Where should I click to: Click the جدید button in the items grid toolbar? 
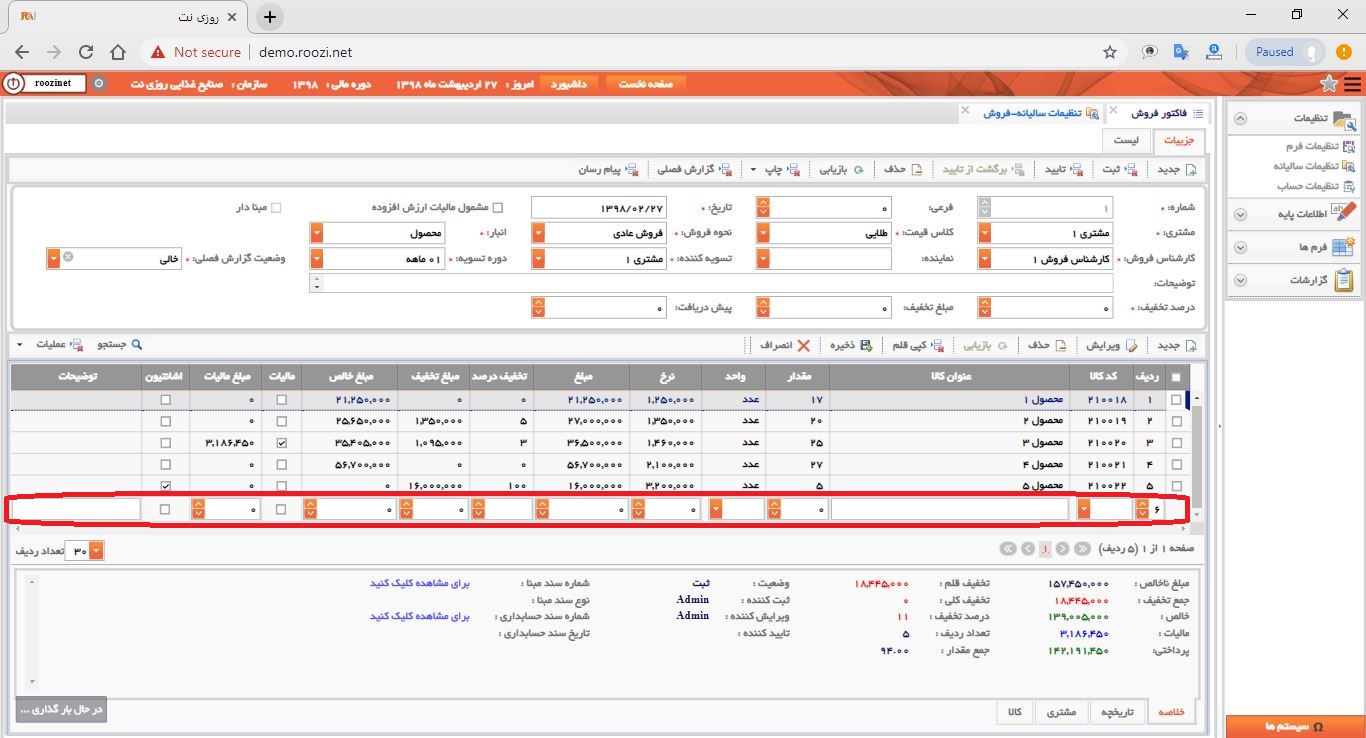coord(1176,345)
